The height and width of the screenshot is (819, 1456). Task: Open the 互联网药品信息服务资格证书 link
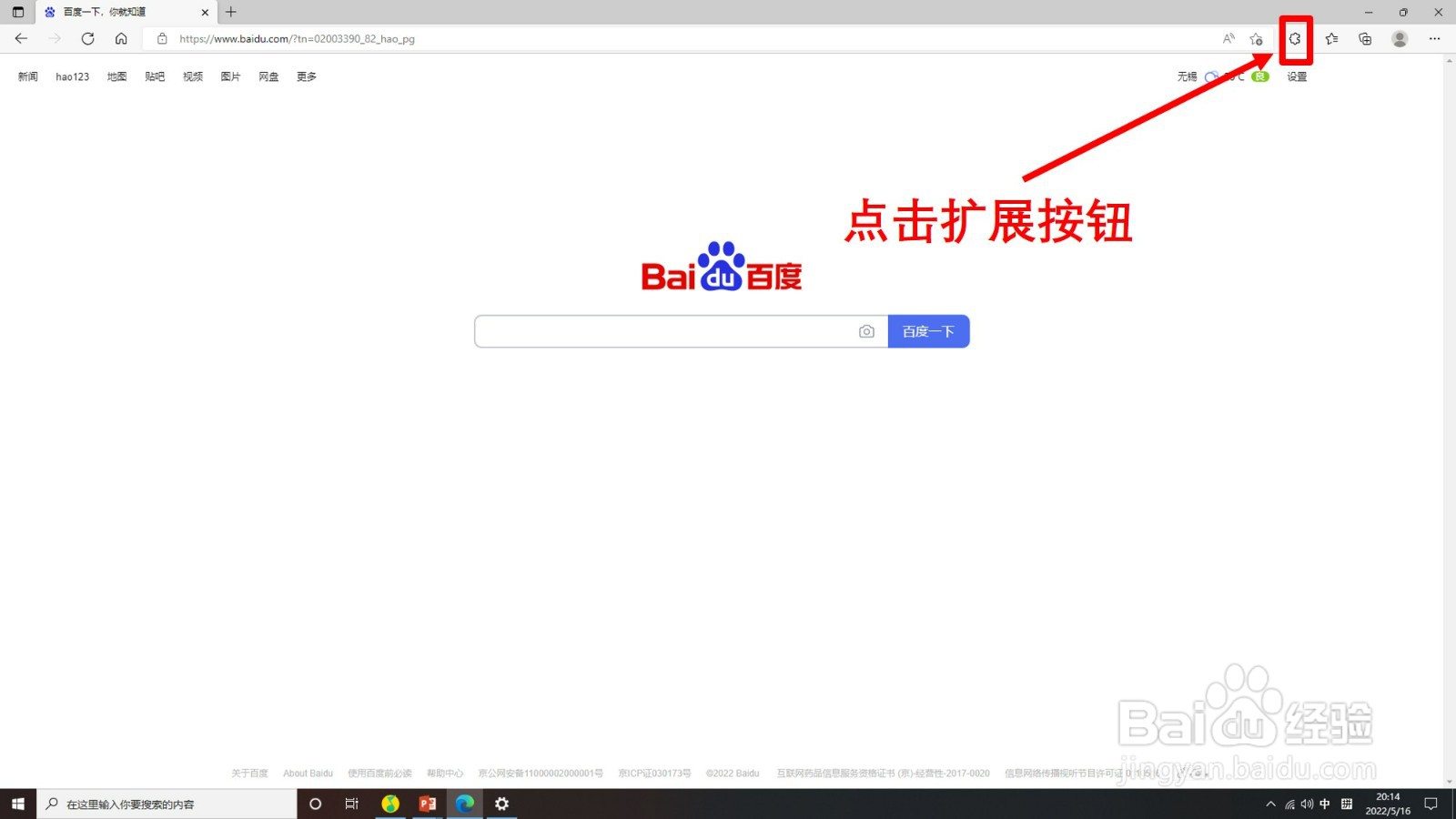tap(883, 773)
